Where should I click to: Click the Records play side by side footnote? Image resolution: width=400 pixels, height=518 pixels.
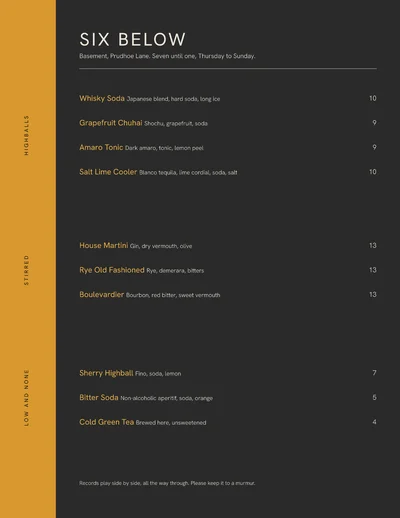tap(167, 483)
